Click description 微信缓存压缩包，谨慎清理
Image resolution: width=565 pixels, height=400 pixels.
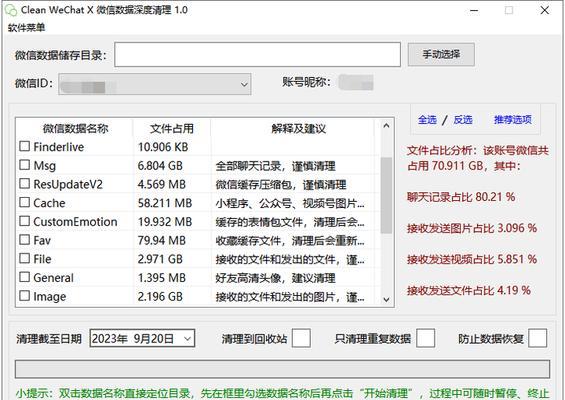tap(281, 185)
